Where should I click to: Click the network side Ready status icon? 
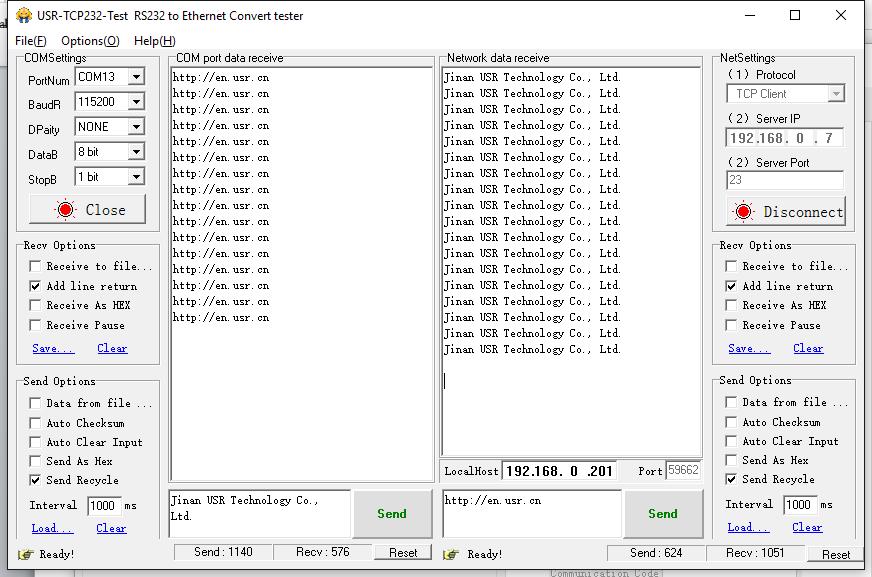click(451, 554)
